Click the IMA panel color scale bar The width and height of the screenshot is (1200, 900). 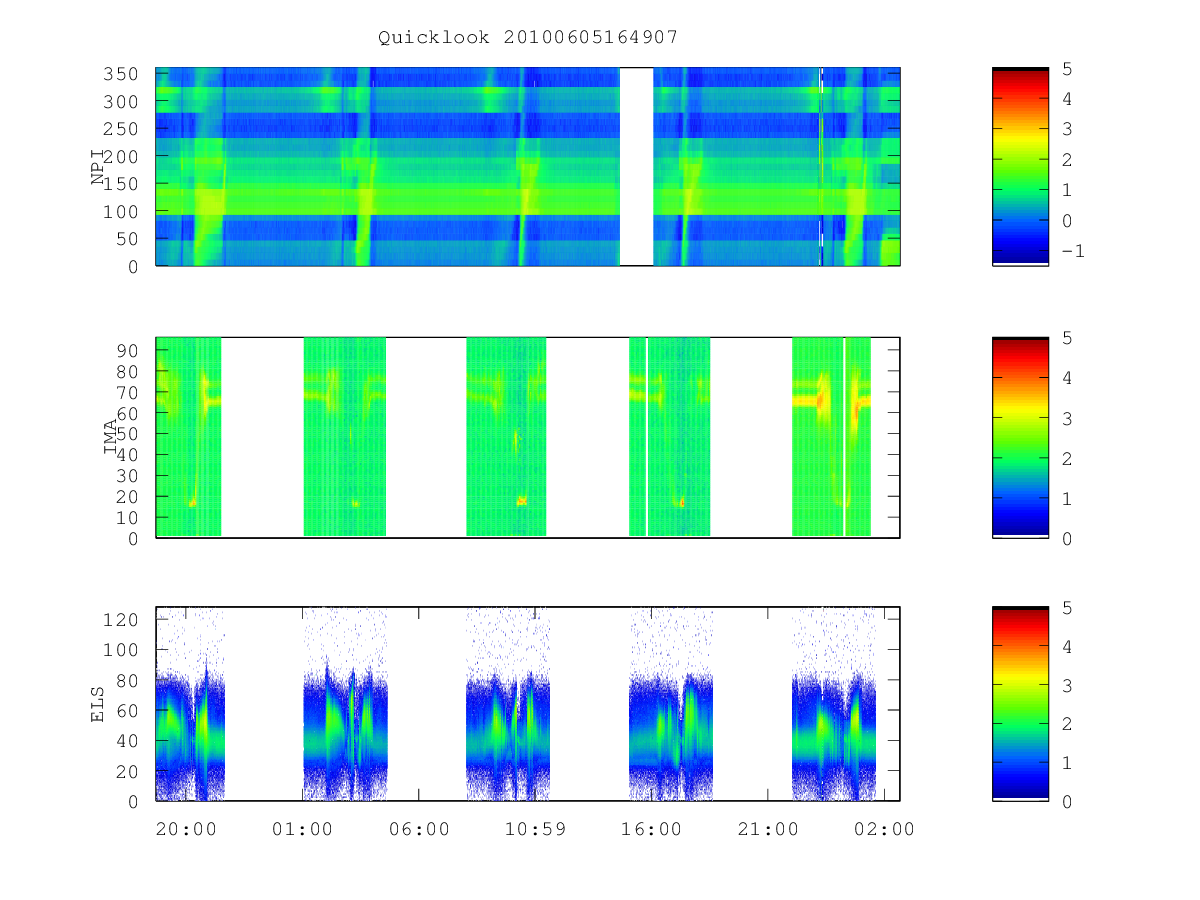(x=1020, y=437)
